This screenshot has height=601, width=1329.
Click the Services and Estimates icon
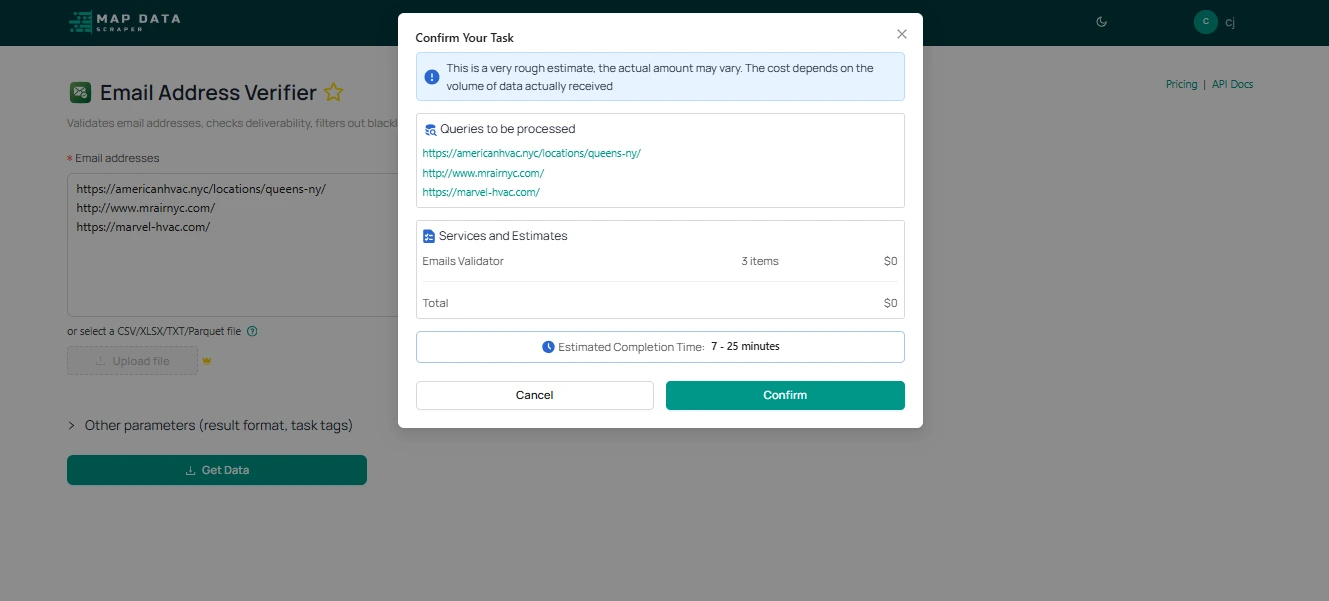[x=429, y=236]
